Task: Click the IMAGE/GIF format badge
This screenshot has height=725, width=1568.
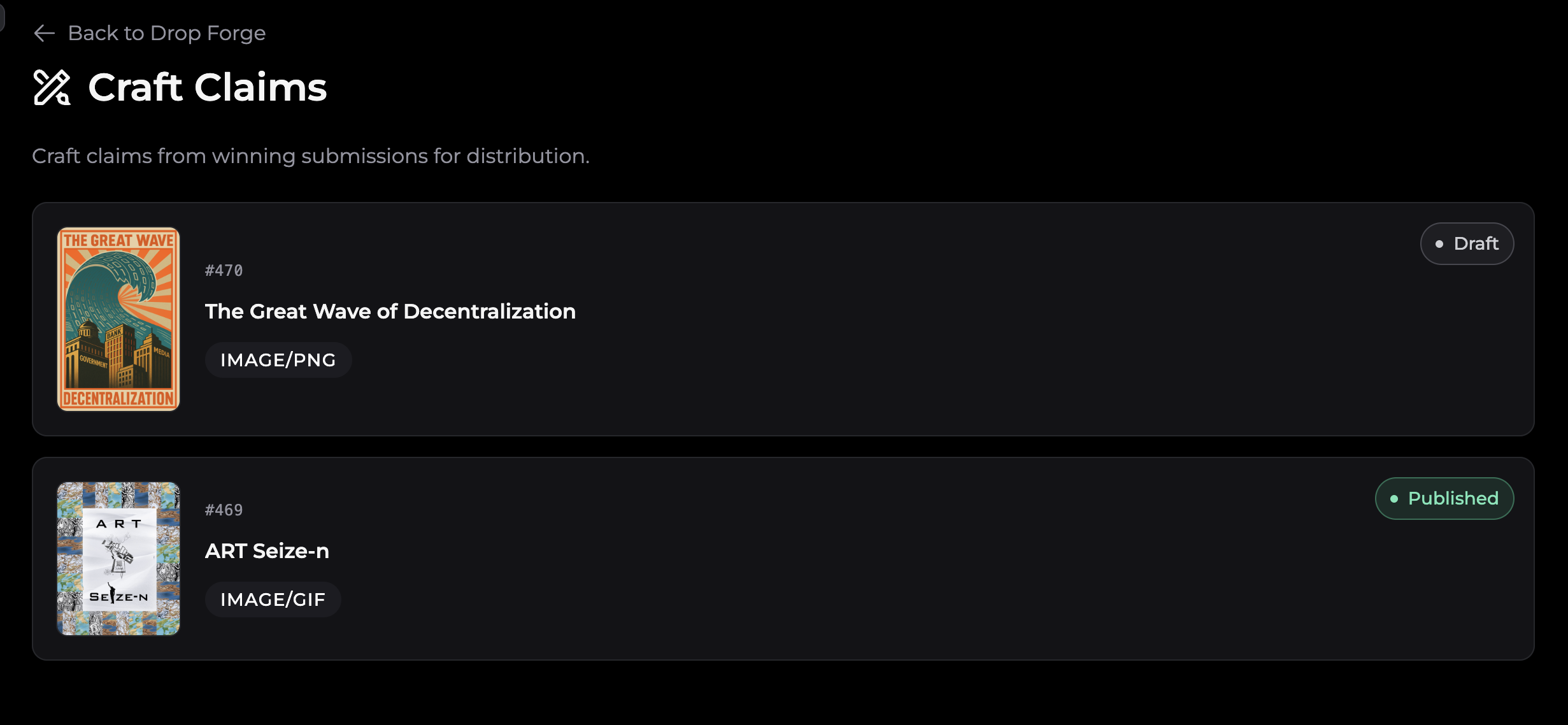Action: [273, 599]
